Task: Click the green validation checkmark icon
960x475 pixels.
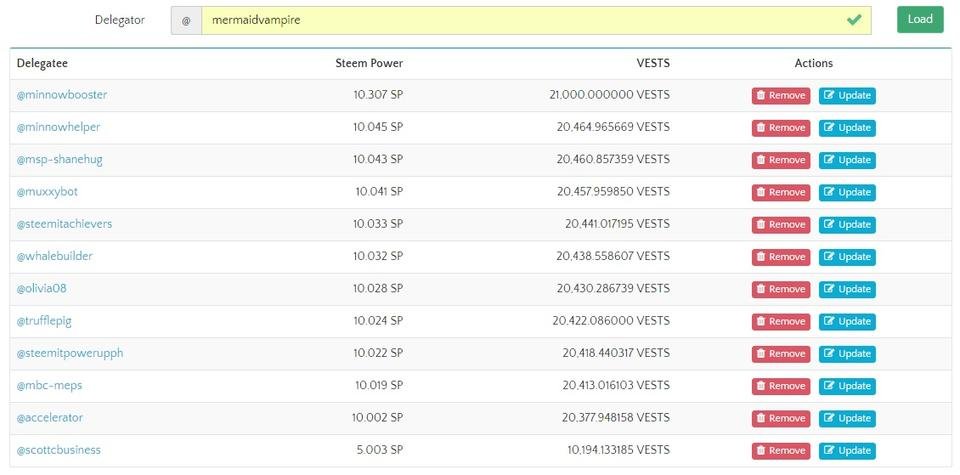Action: [x=853, y=20]
